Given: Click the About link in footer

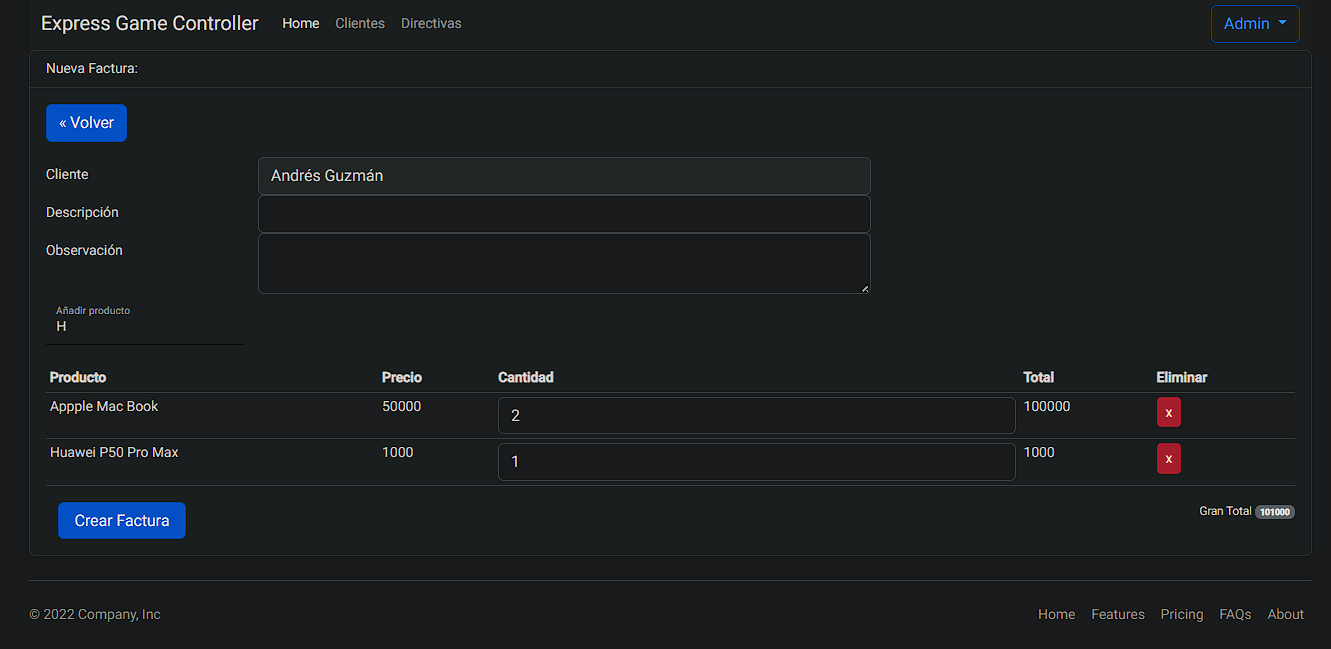Looking at the screenshot, I should [1285, 614].
